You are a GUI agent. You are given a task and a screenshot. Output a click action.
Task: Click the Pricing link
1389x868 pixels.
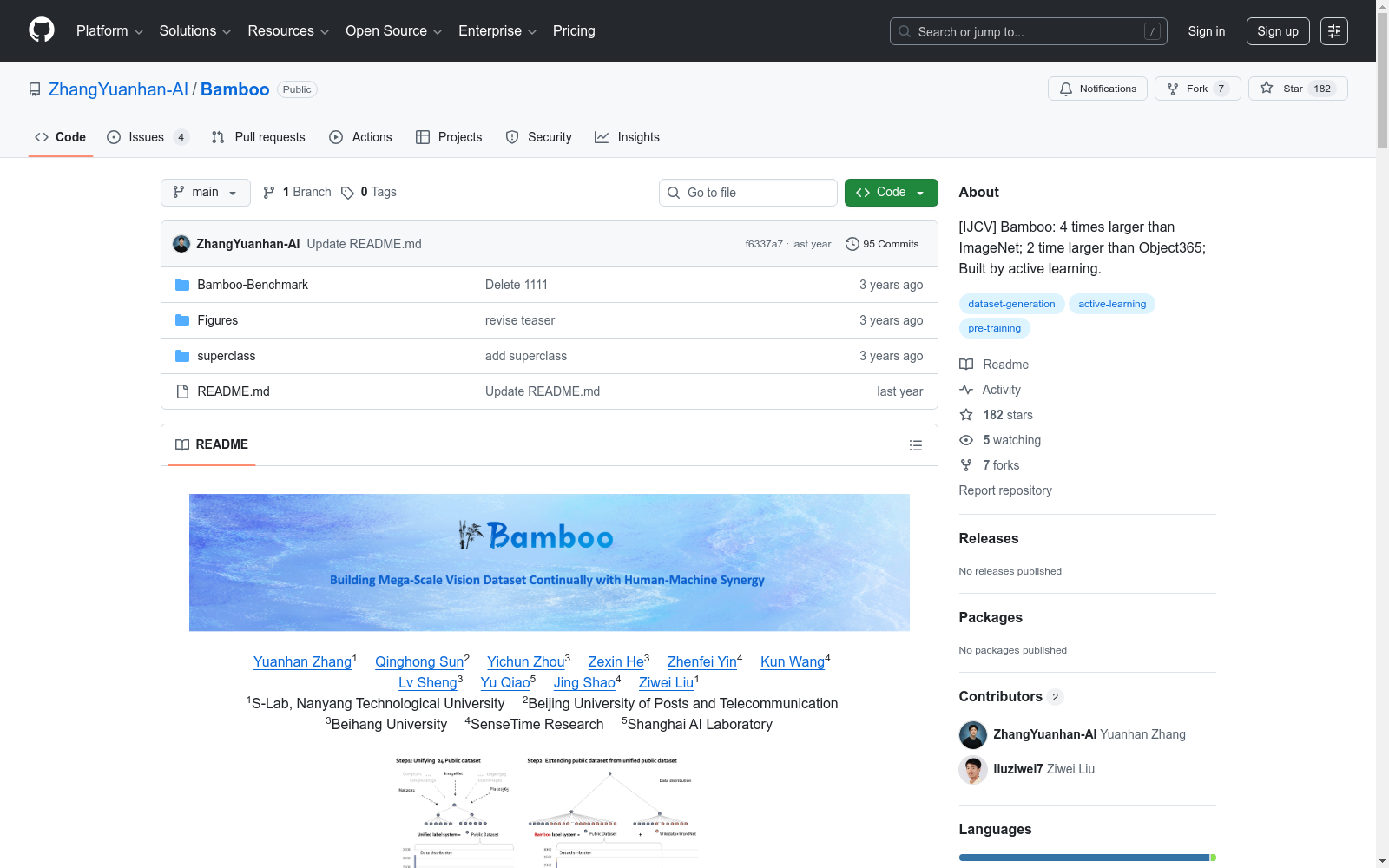click(x=574, y=31)
